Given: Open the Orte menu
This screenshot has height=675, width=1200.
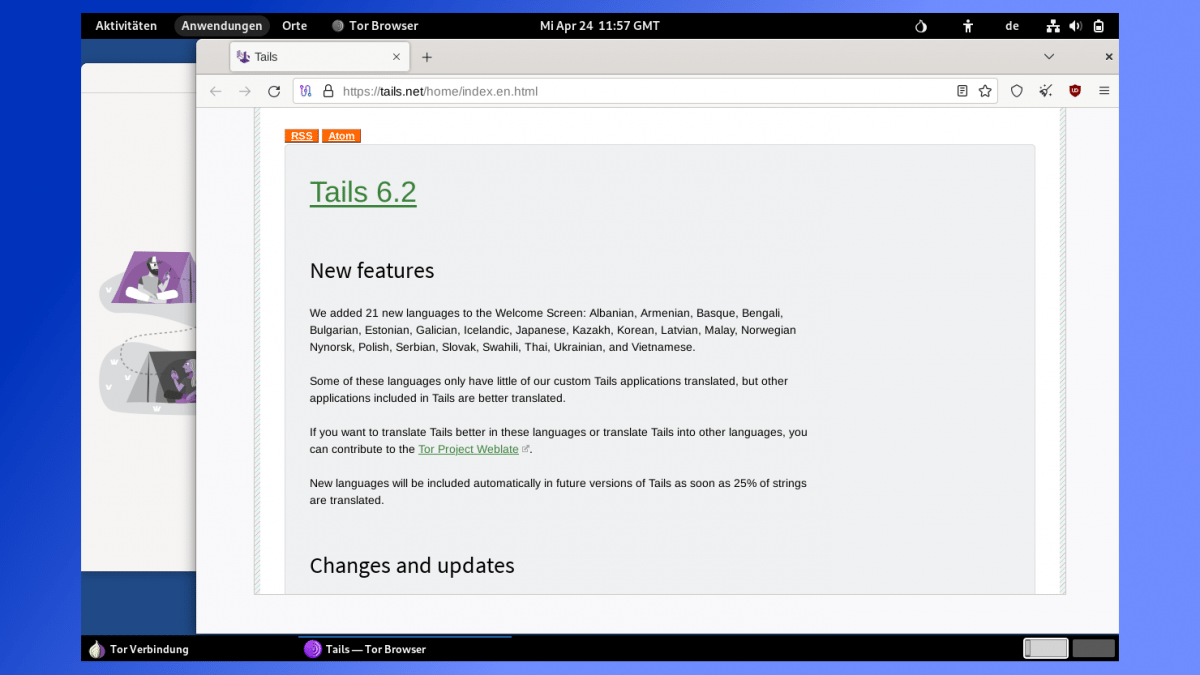Looking at the screenshot, I should coord(294,26).
